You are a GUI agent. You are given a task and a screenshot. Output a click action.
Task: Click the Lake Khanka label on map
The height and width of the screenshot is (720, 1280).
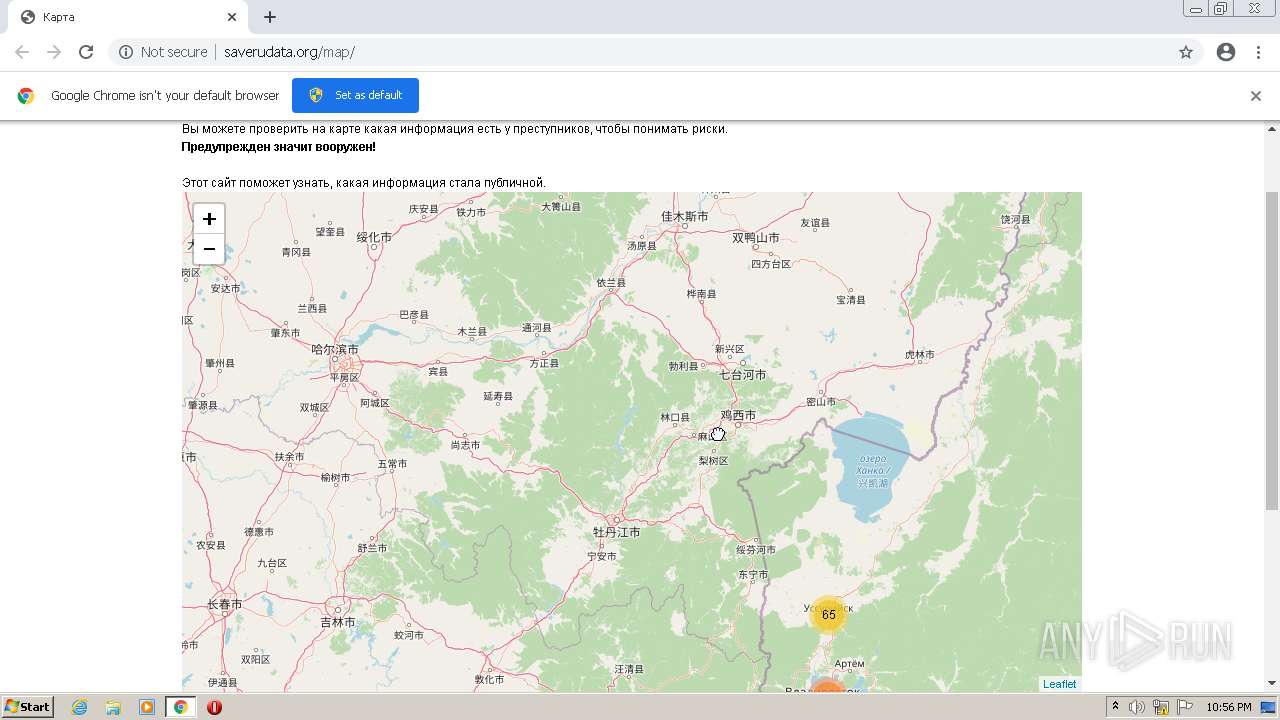click(873, 470)
